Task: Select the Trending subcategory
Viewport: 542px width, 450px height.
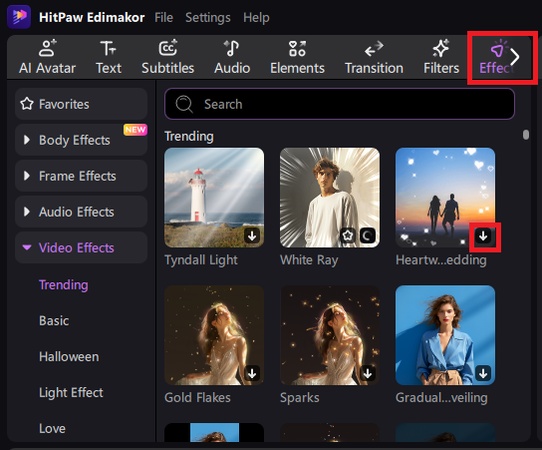Action: coord(64,285)
